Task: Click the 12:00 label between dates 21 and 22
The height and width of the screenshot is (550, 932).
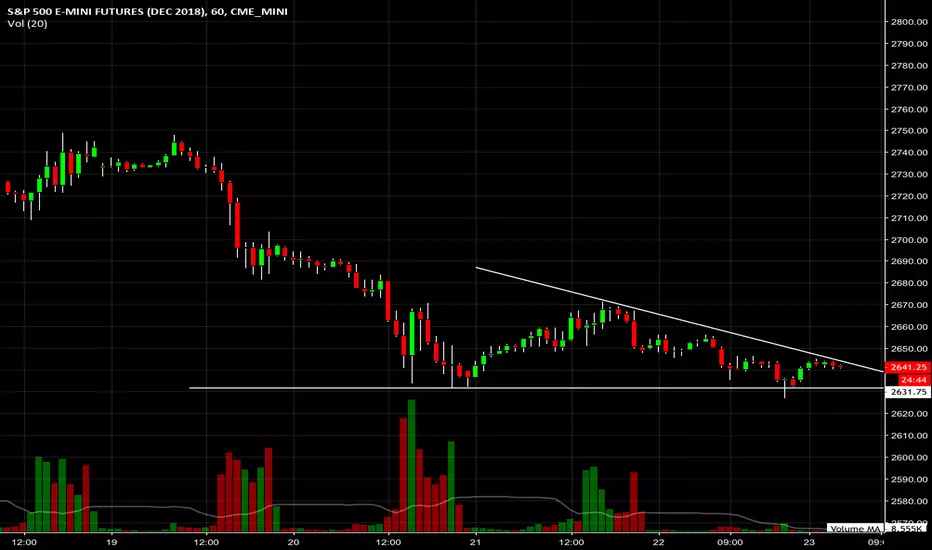Action: pos(571,542)
